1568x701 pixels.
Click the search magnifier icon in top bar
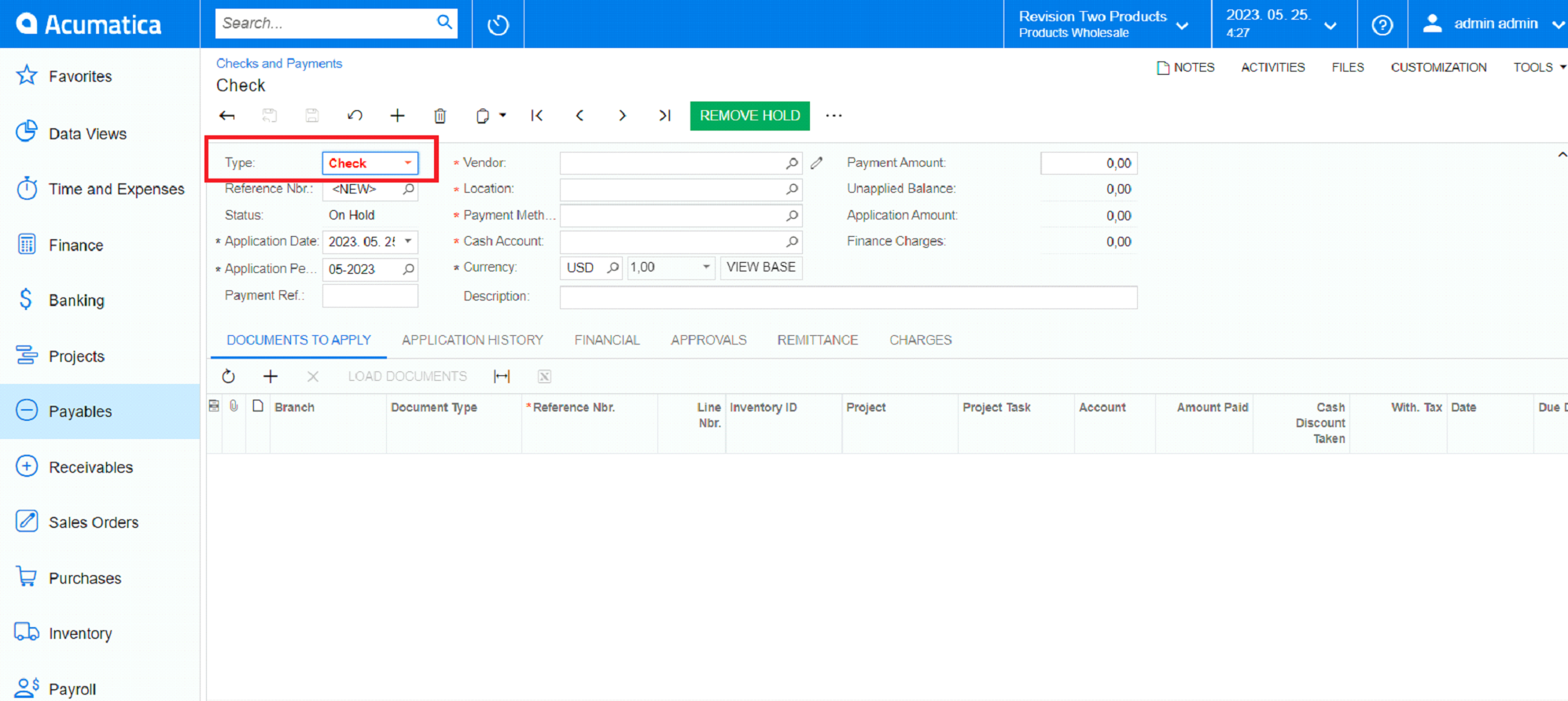pyautogui.click(x=444, y=23)
